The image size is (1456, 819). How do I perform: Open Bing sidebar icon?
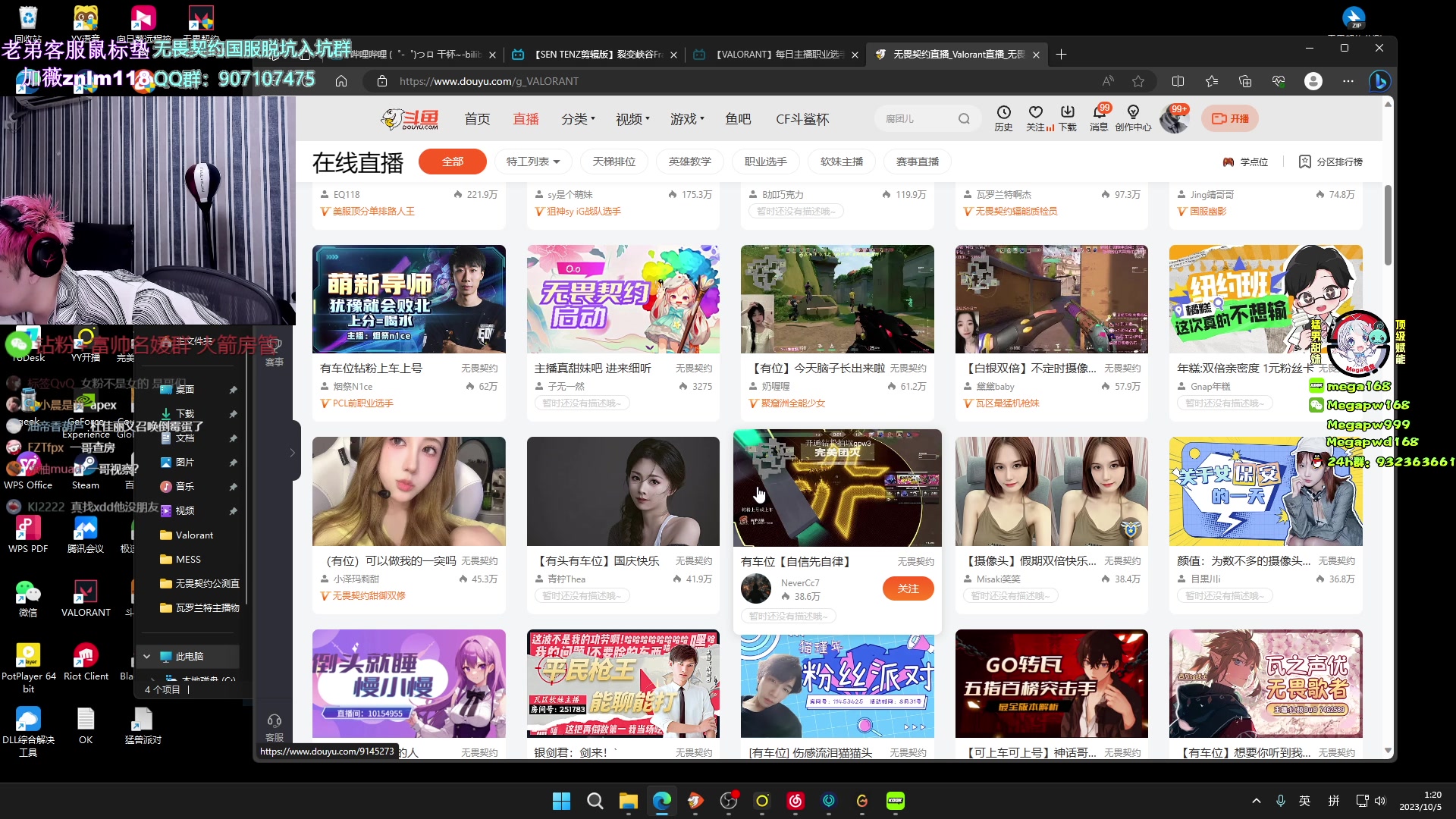click(1379, 81)
